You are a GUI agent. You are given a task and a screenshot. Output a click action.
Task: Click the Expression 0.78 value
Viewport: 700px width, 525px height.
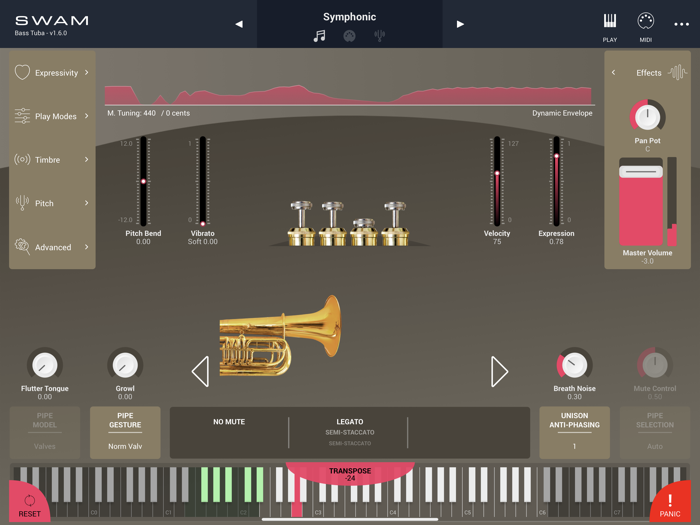556,242
